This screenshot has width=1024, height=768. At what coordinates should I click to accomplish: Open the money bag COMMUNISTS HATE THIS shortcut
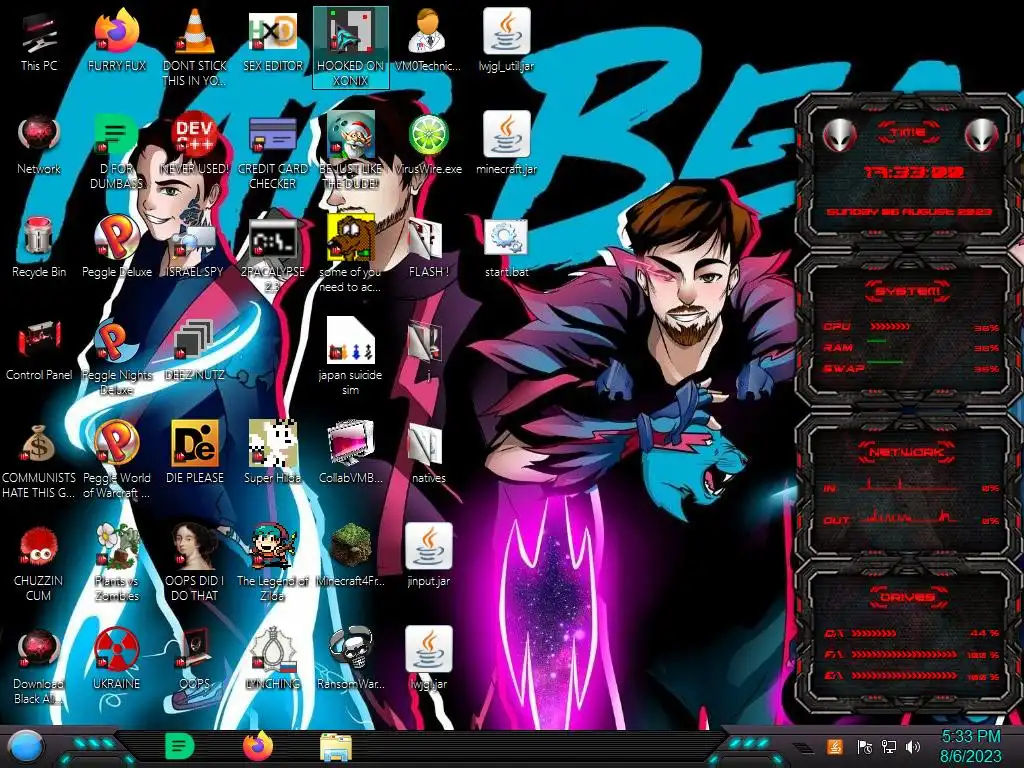[x=39, y=460]
